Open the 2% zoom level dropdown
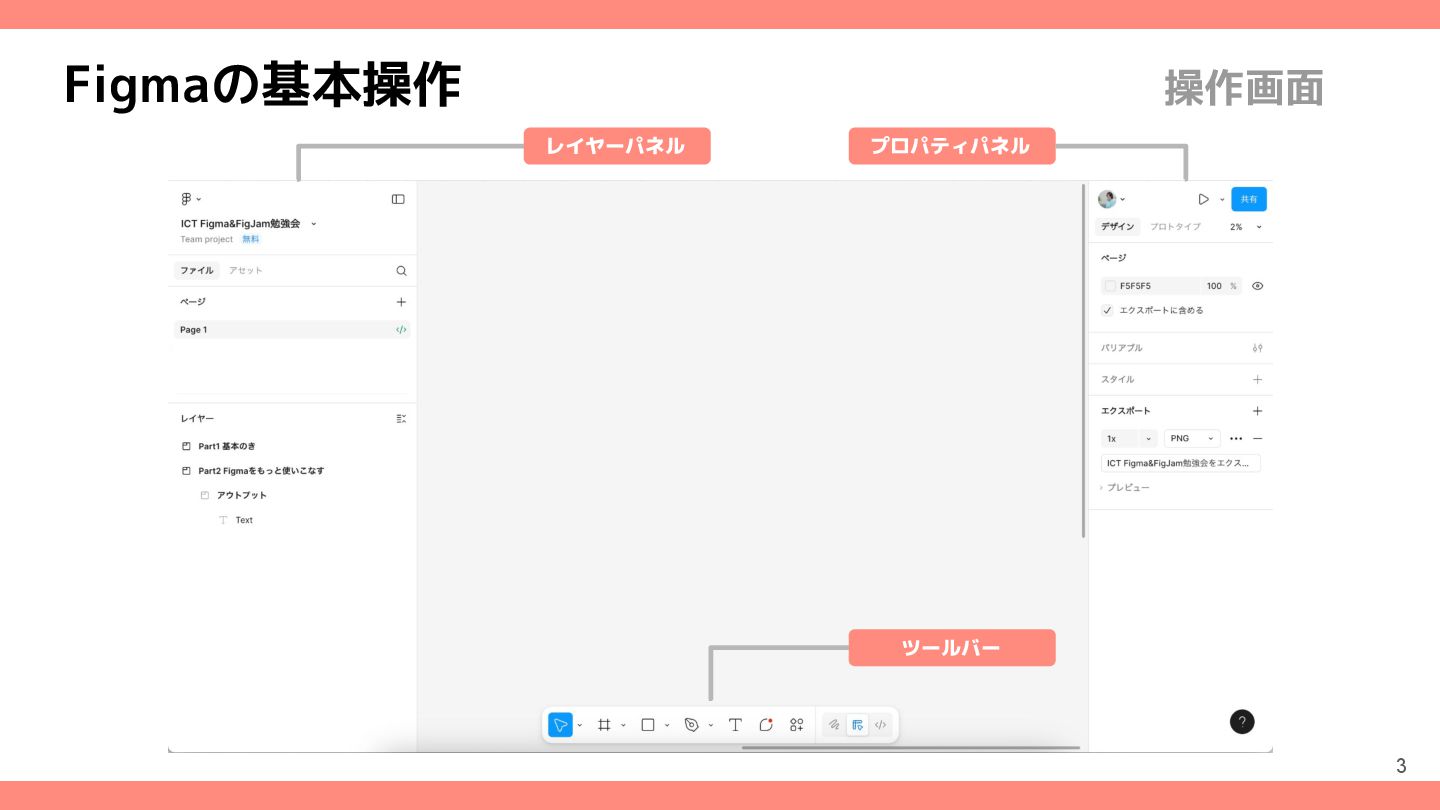Image resolution: width=1440 pixels, height=810 pixels. 1246,227
